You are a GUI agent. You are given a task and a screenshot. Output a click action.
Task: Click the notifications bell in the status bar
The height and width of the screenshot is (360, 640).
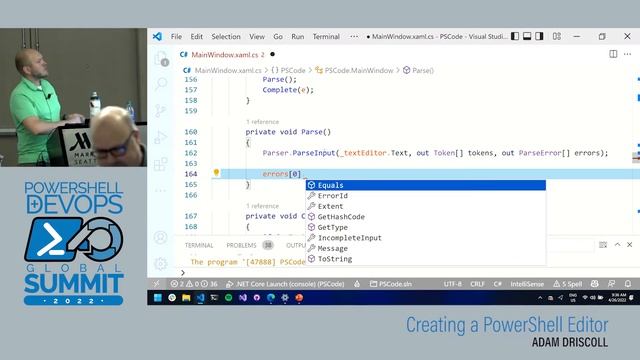click(628, 284)
